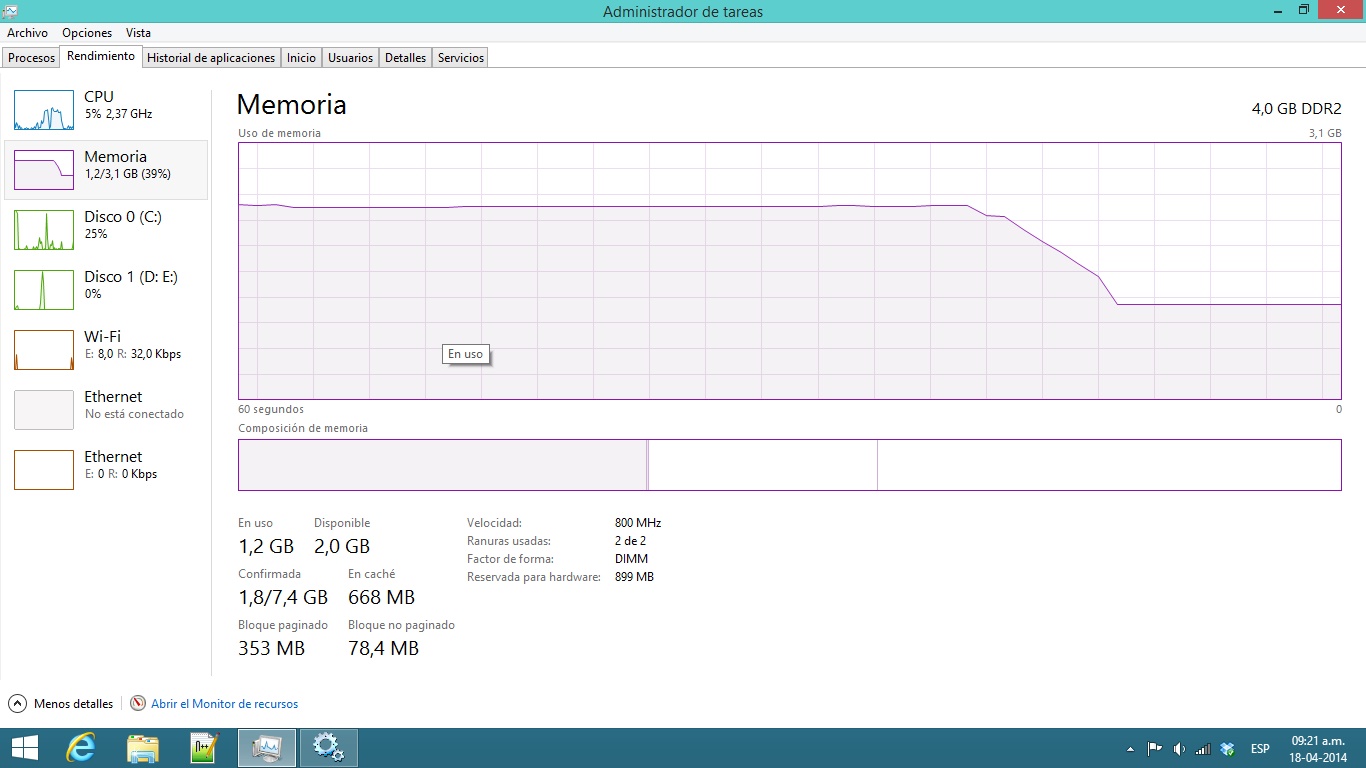Open the clock showing 09:21 a.m.
1366x768 pixels.
tap(1317, 749)
